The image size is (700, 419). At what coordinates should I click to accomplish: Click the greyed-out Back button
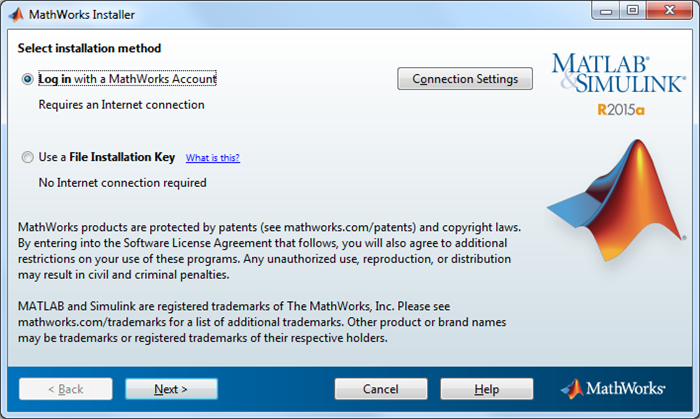click(x=65, y=388)
